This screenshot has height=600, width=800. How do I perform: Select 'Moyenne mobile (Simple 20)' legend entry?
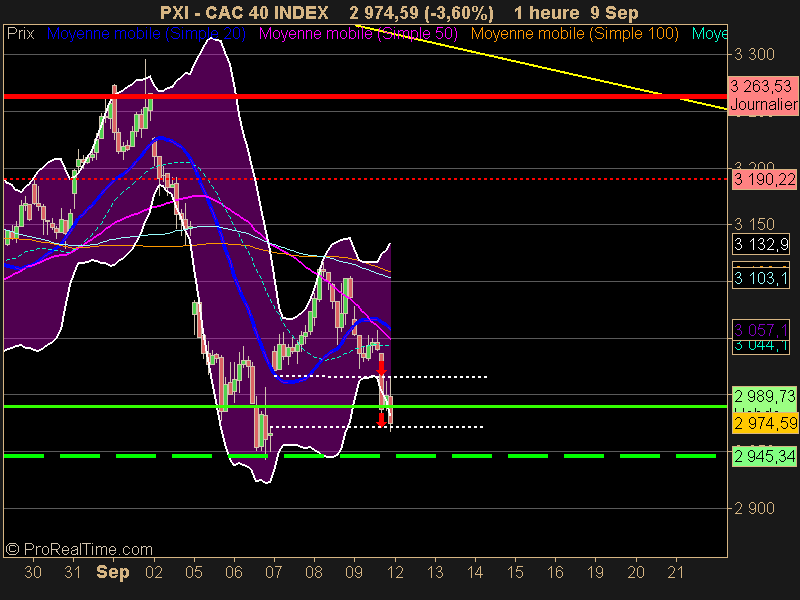[x=146, y=34]
